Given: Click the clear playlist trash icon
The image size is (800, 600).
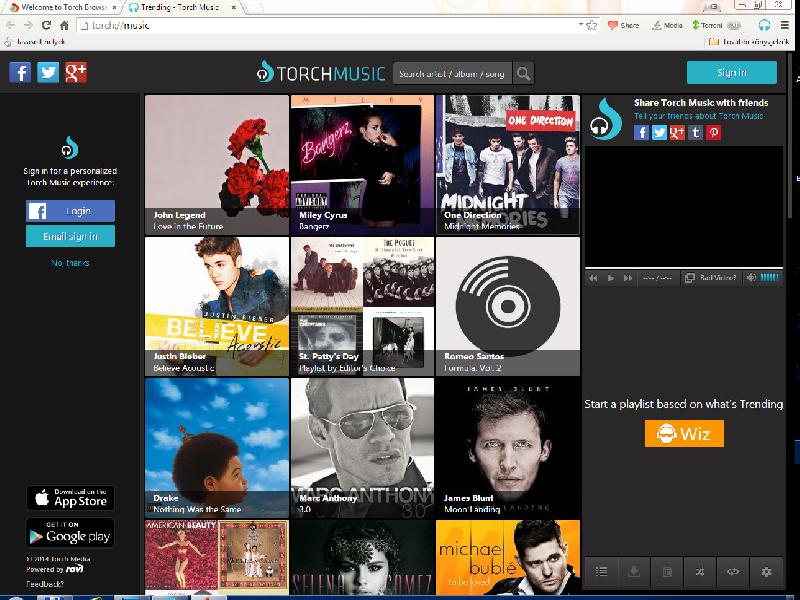Looking at the screenshot, I should tap(667, 572).
